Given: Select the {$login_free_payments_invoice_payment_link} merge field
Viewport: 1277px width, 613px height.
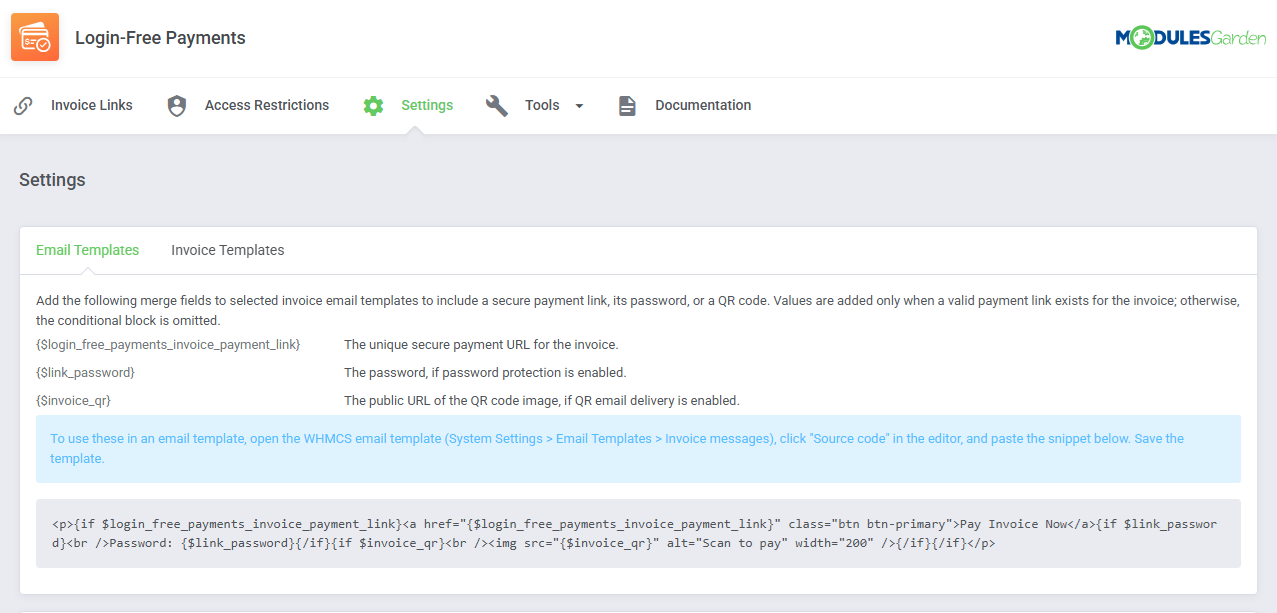Looking at the screenshot, I should click(x=168, y=345).
